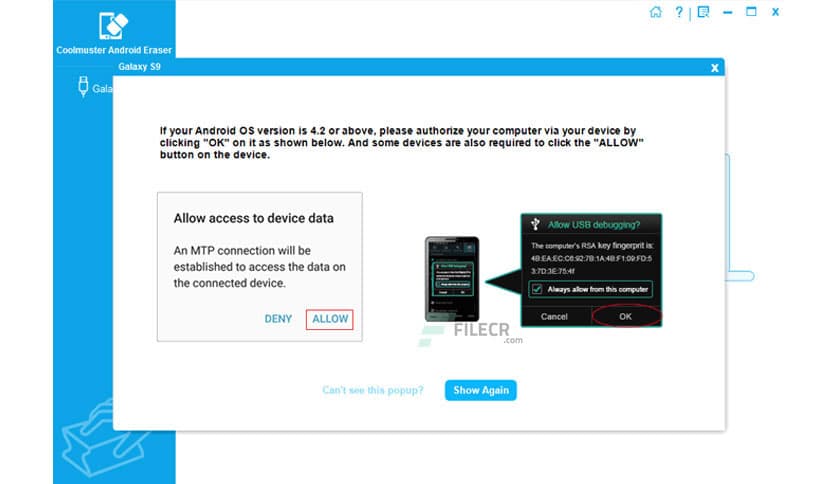Screen dimensions: 836x484
Task: Close the Coolmuster Android Eraser window
Action: pyautogui.click(x=775, y=12)
